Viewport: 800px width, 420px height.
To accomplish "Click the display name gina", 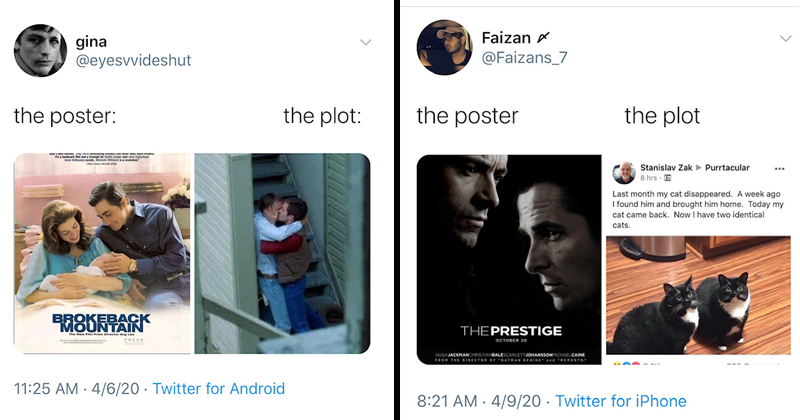I will [x=98, y=40].
